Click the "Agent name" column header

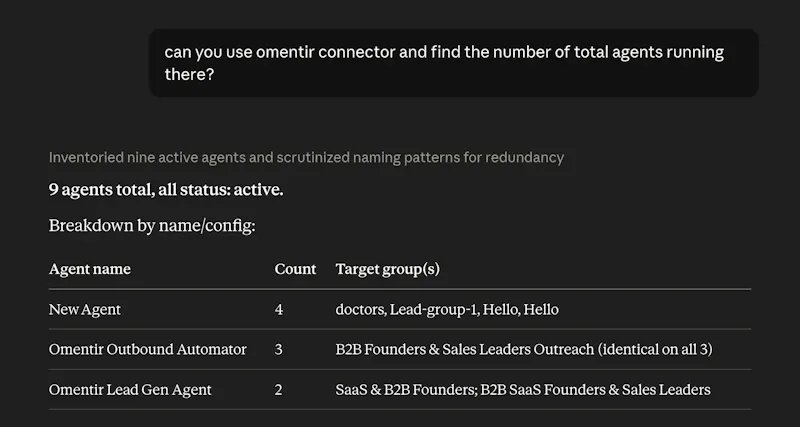pos(90,269)
